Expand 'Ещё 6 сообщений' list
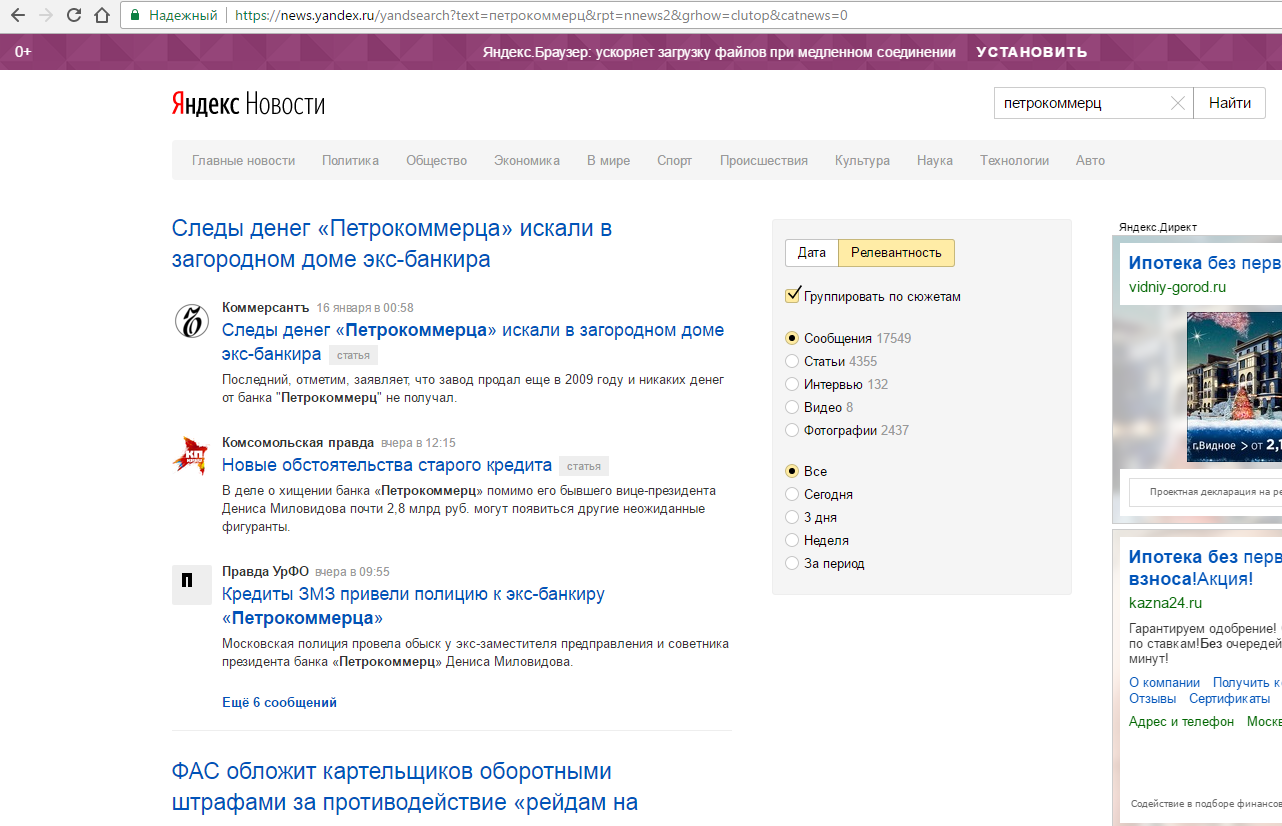 point(279,702)
